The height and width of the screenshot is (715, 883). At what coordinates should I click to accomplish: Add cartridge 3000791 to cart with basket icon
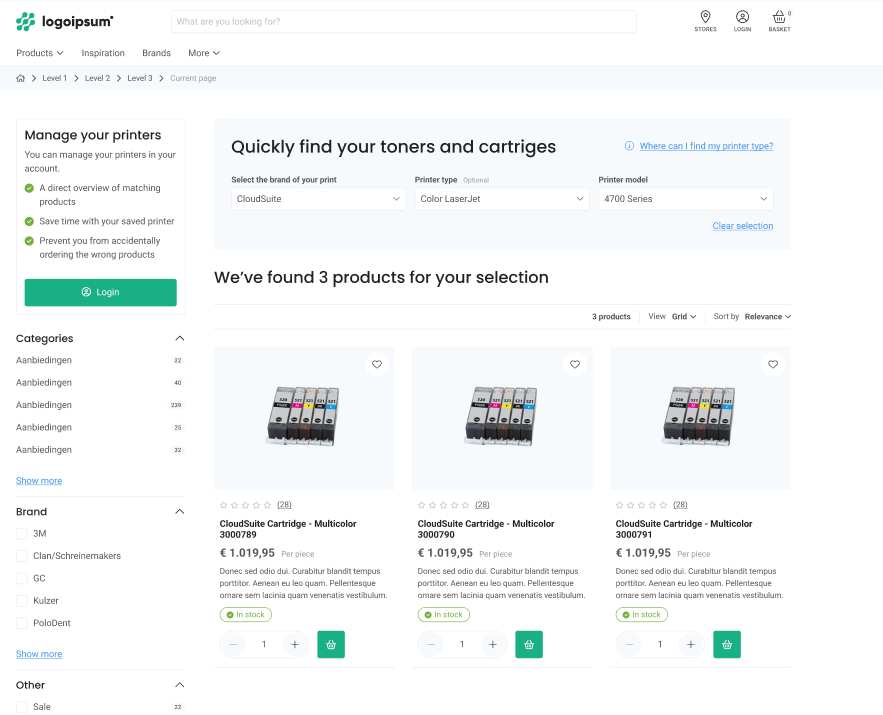click(x=727, y=644)
